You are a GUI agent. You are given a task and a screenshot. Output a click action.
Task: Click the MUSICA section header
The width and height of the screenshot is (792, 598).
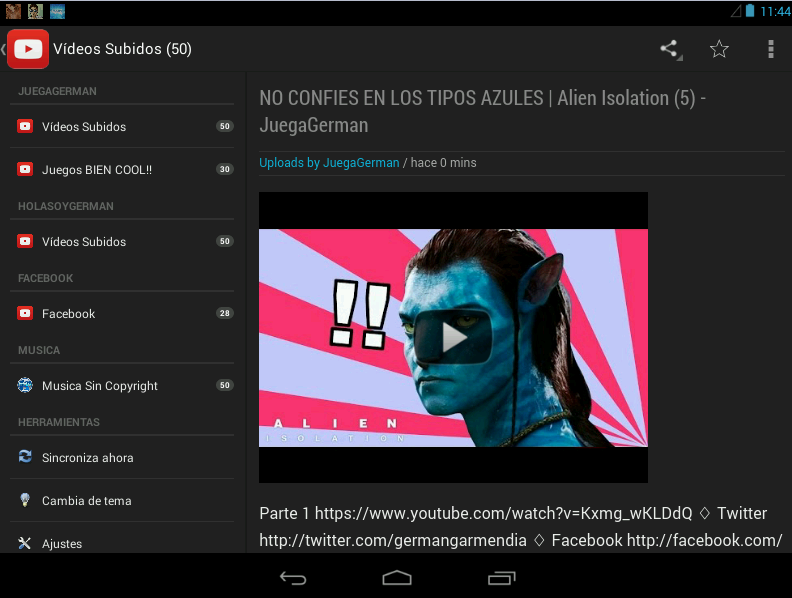[39, 350]
